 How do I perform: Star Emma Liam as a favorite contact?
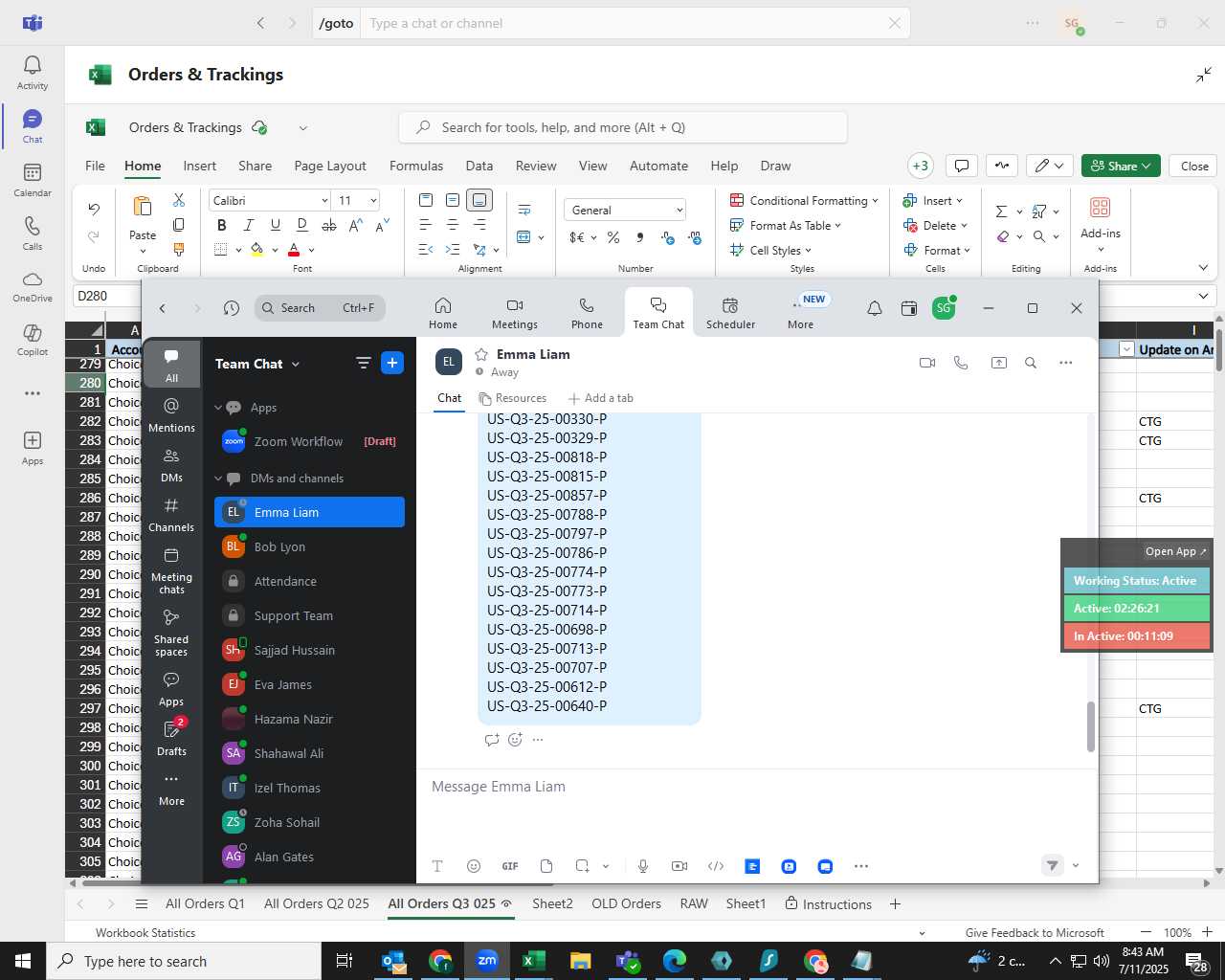(481, 354)
